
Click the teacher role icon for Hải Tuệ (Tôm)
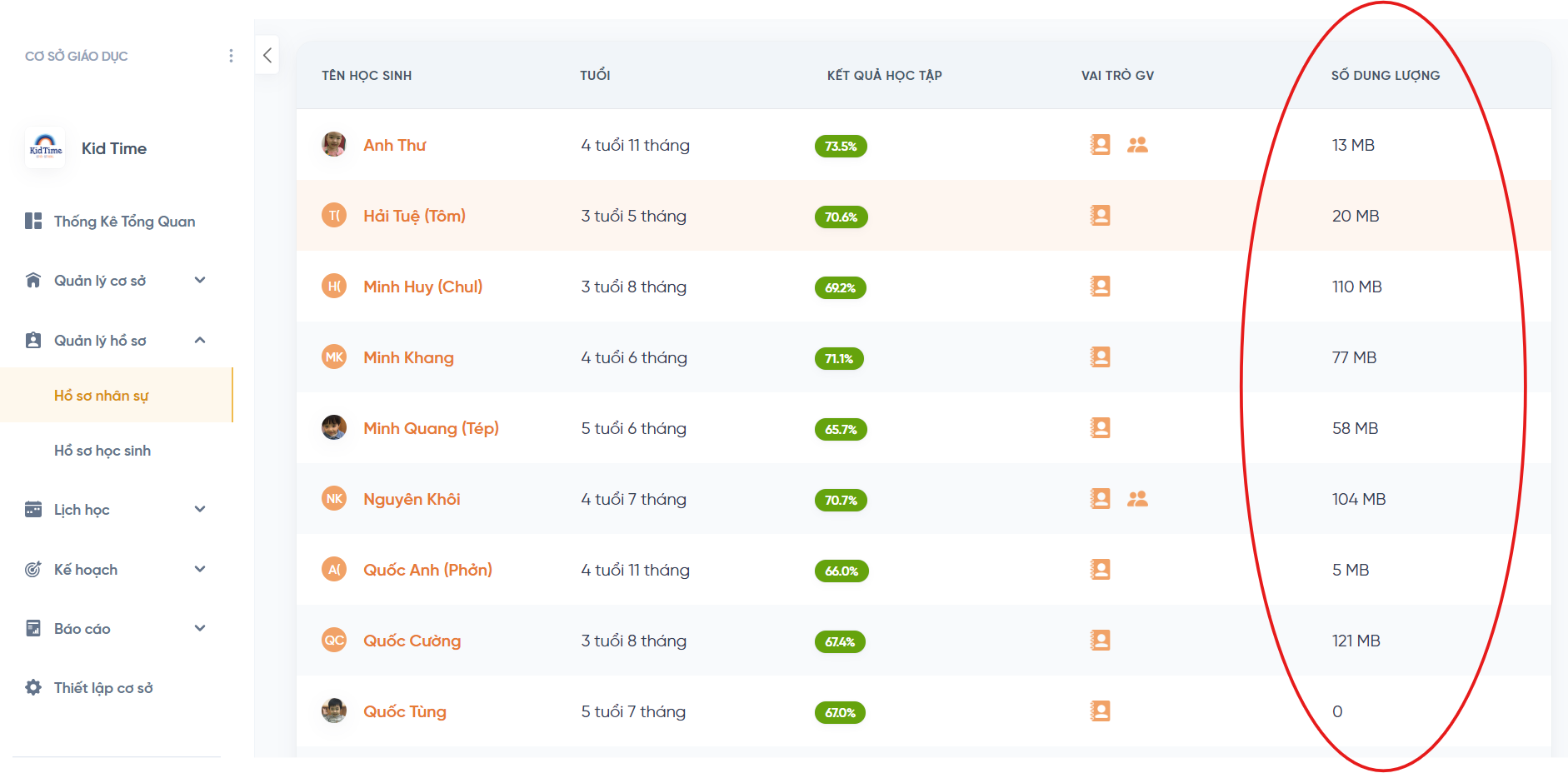click(x=1100, y=216)
